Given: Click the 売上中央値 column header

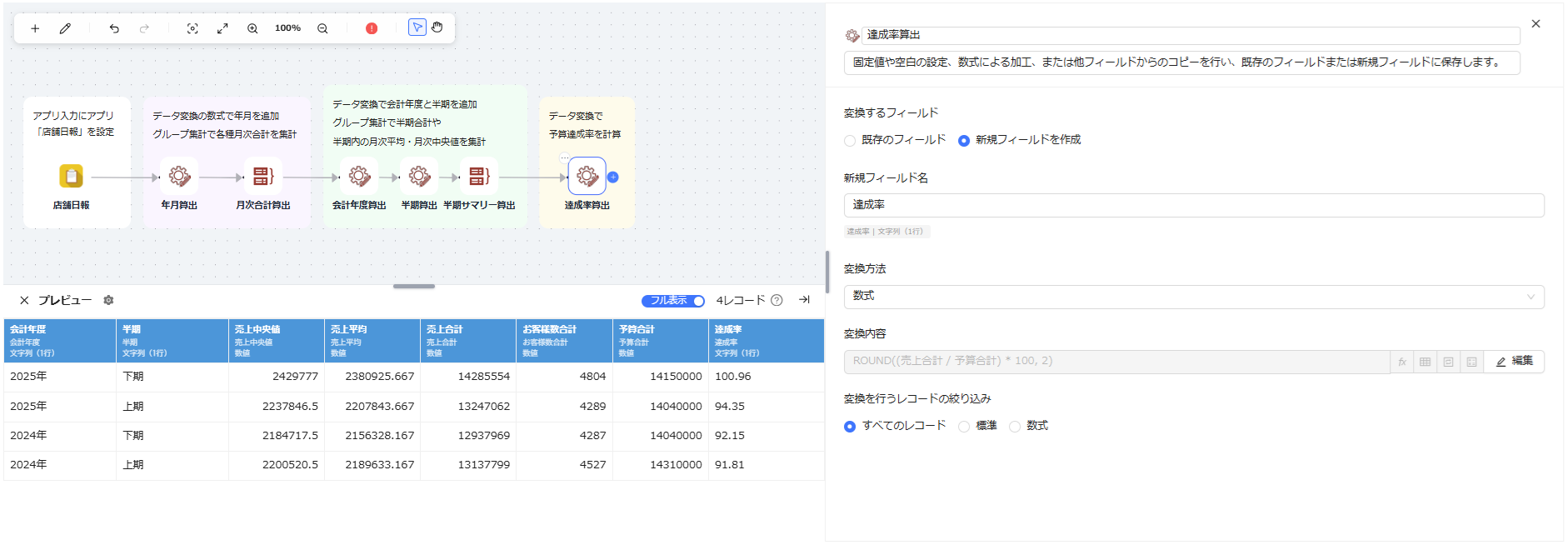Looking at the screenshot, I should [x=277, y=341].
